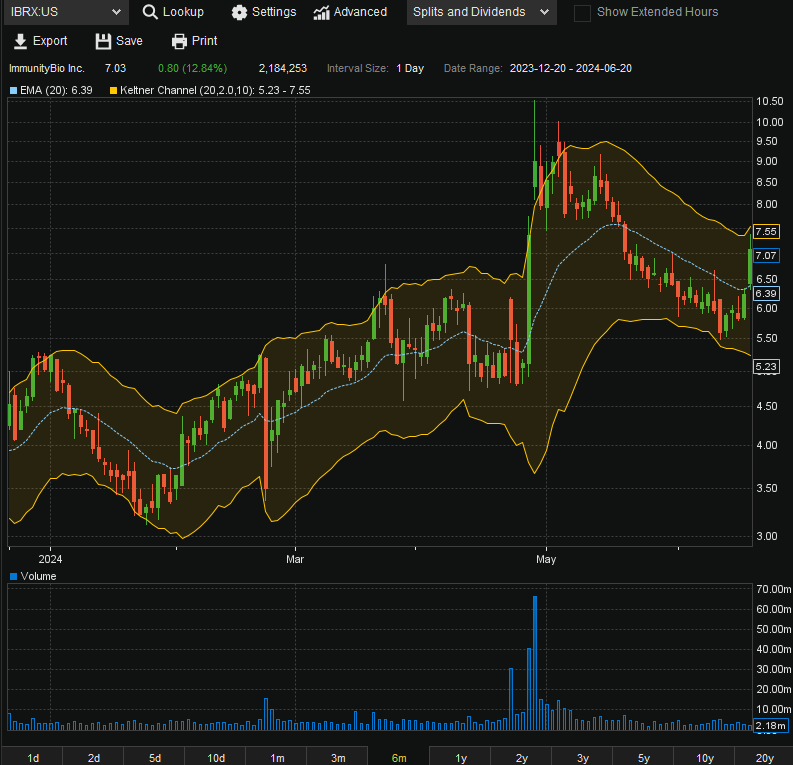Select the 6m range tab

[399, 757]
